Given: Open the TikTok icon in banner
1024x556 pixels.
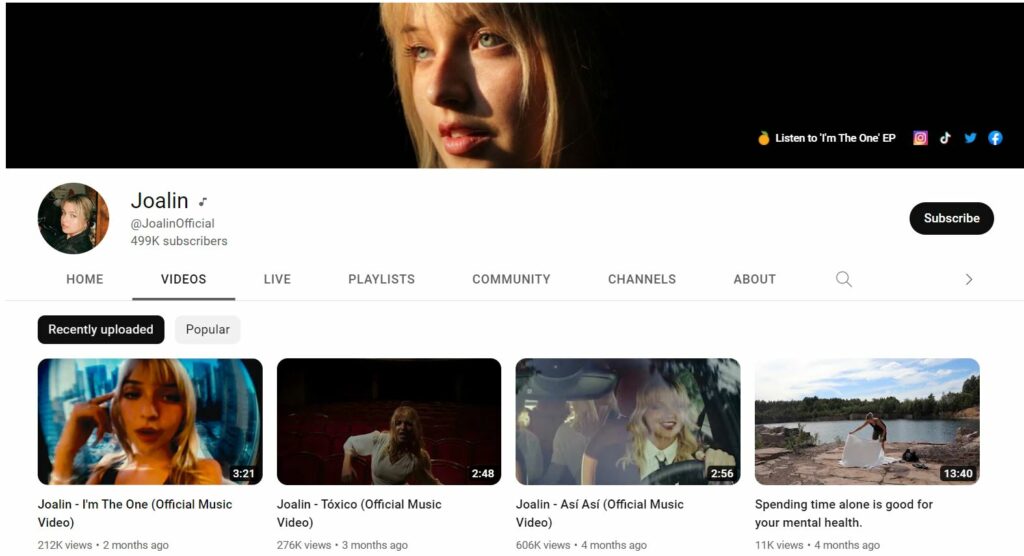Looking at the screenshot, I should tap(945, 138).
